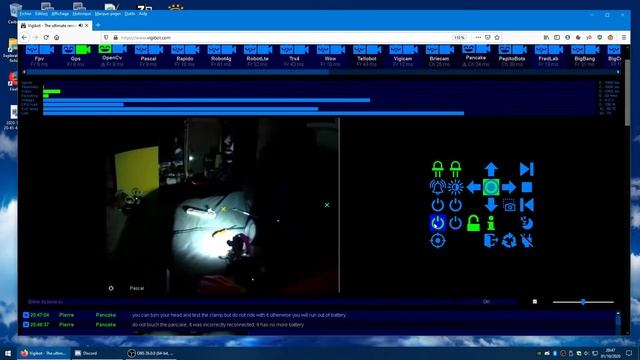This screenshot has width=640, height=360.
Task: Toggle the first power switch in third row
Action: tap(438, 204)
